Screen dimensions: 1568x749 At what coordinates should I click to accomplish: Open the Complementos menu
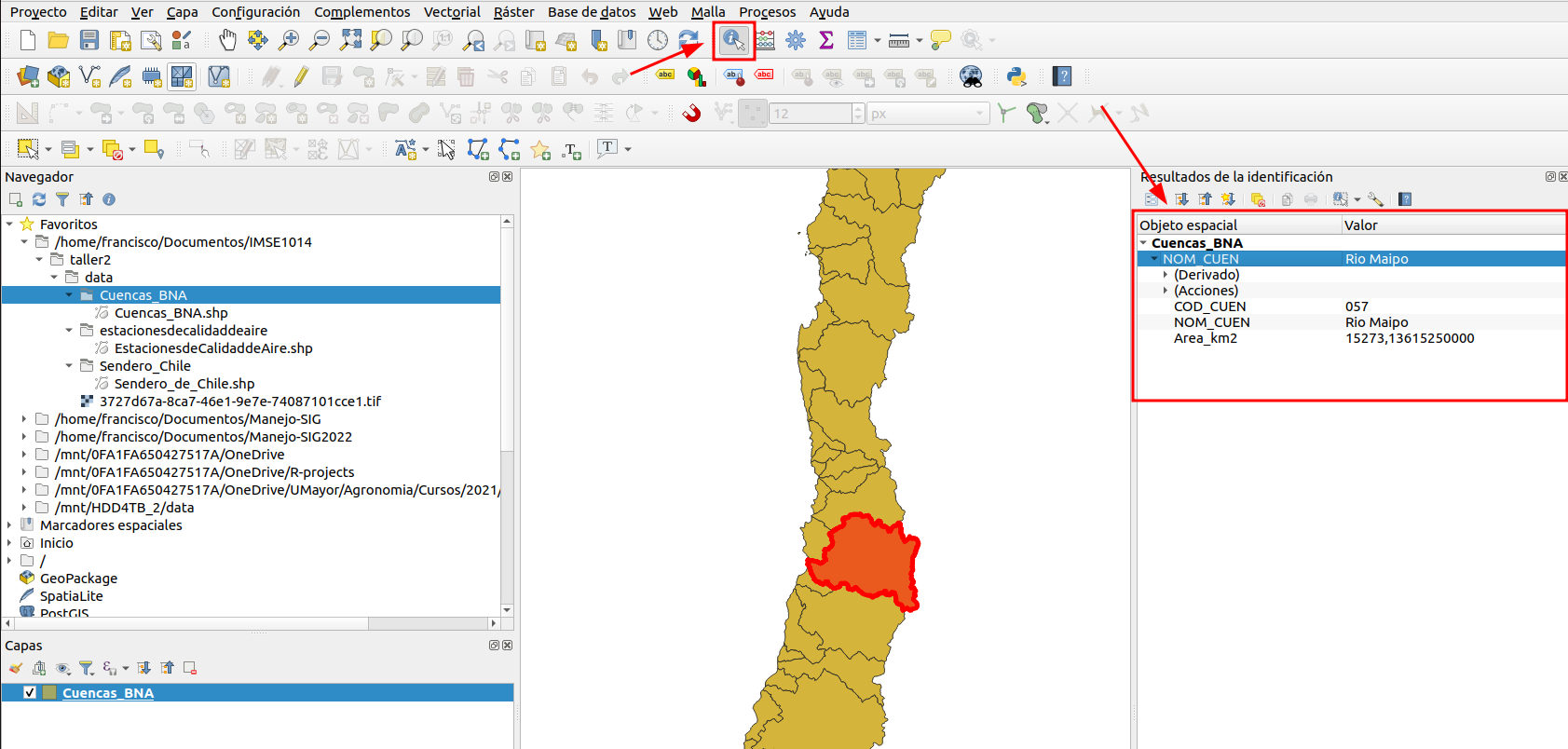(x=361, y=12)
